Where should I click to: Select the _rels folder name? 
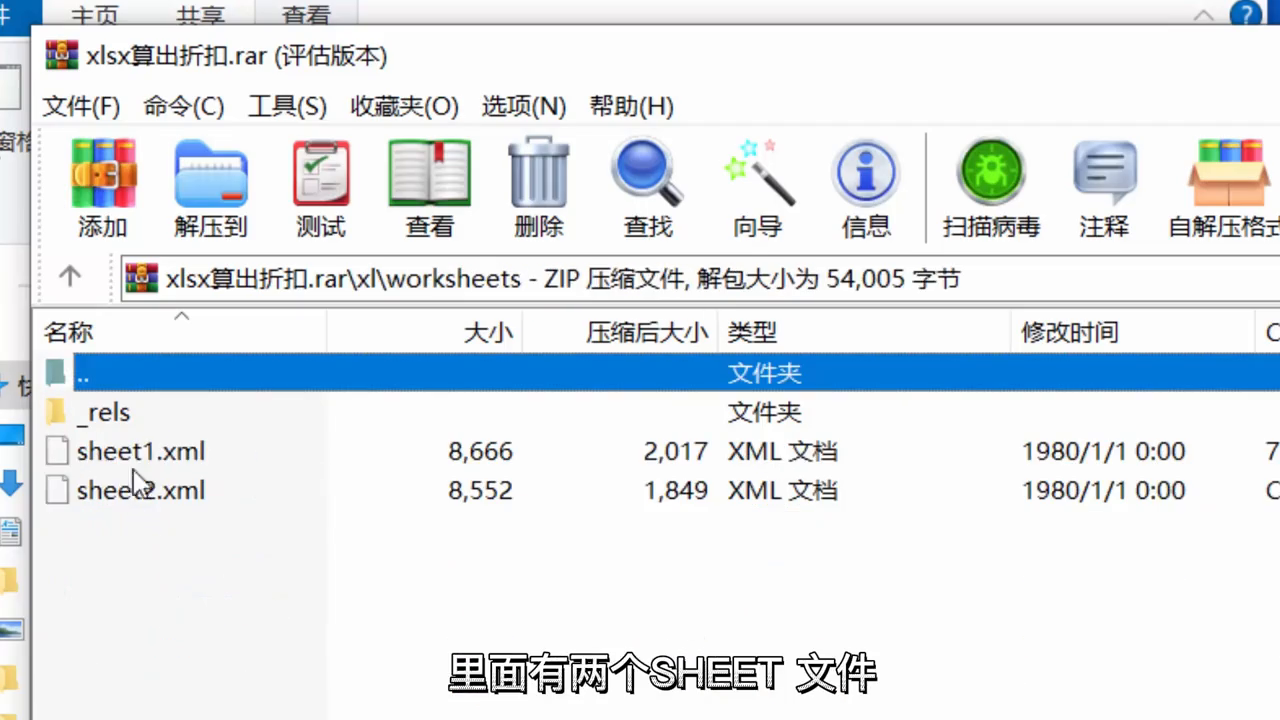[104, 412]
